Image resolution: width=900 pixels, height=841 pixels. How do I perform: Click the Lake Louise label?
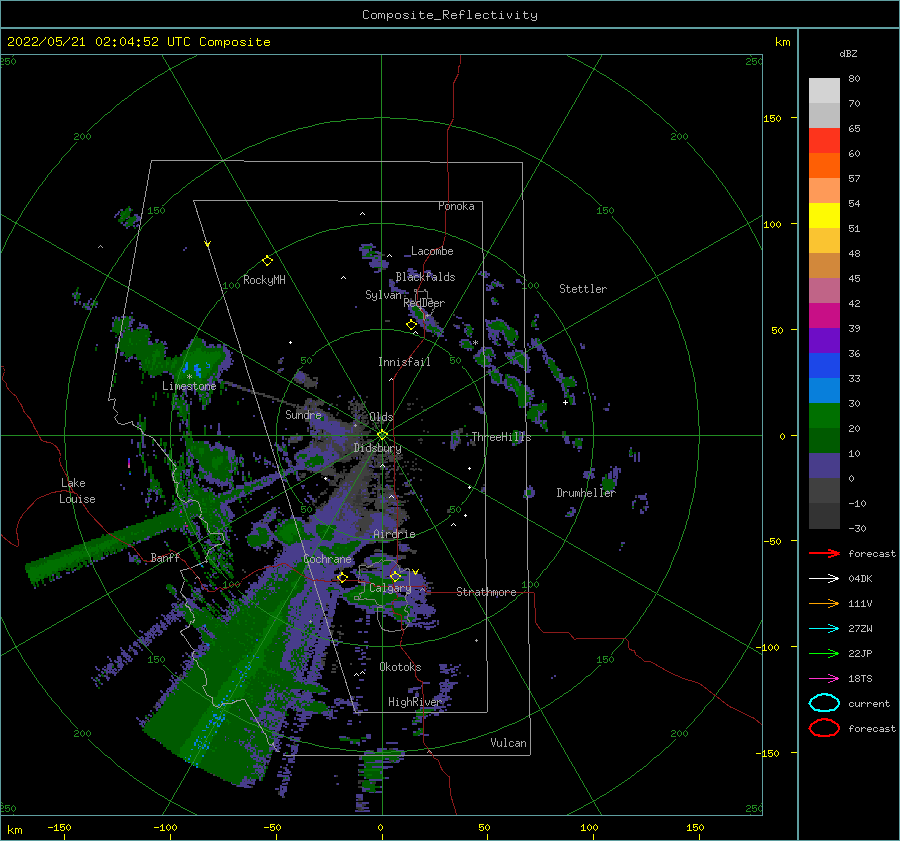click(77, 491)
